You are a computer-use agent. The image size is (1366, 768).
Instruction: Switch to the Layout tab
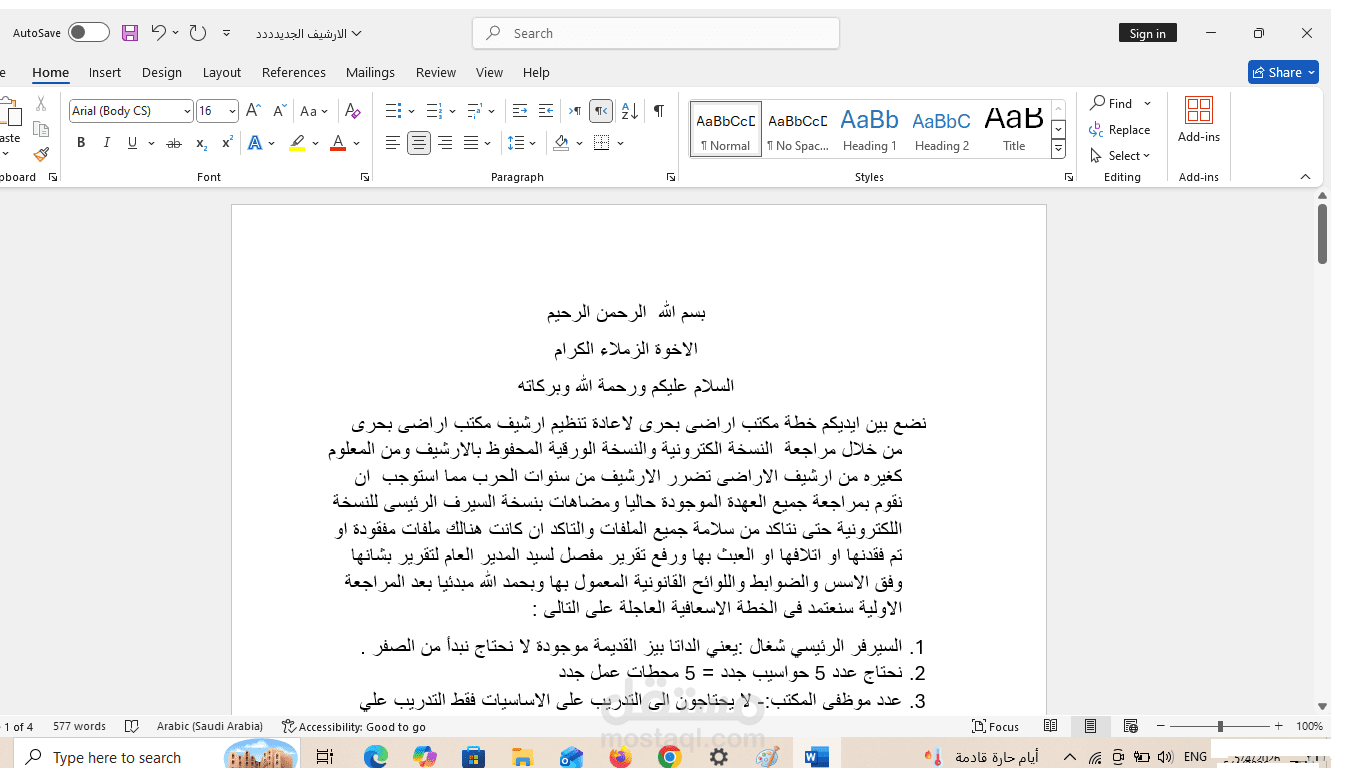pyautogui.click(x=222, y=73)
